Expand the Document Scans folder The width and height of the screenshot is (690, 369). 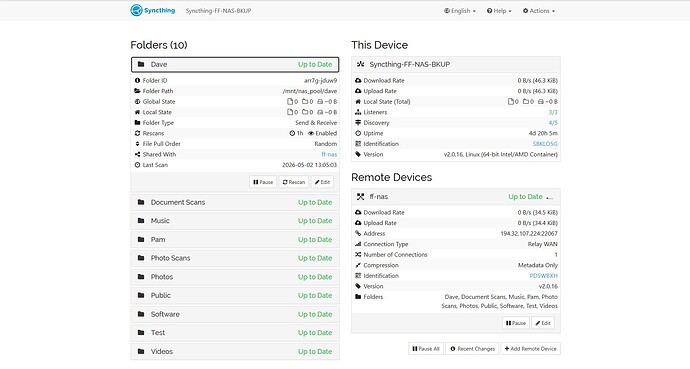tap(235, 202)
